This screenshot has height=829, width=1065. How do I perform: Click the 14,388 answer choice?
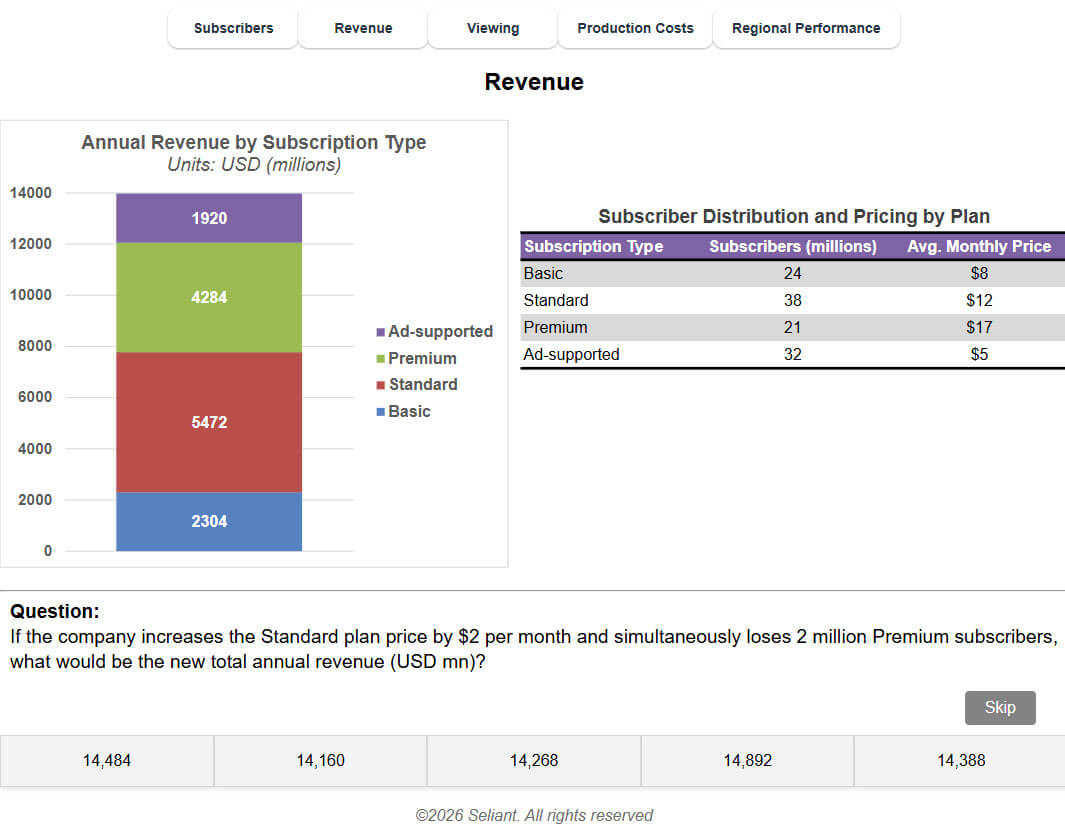coord(961,761)
